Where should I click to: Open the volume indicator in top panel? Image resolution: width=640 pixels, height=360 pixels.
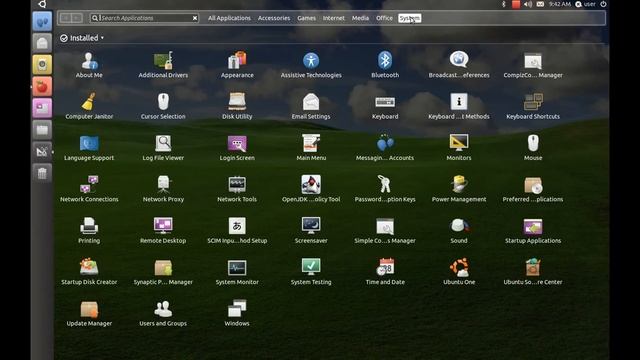point(528,4)
